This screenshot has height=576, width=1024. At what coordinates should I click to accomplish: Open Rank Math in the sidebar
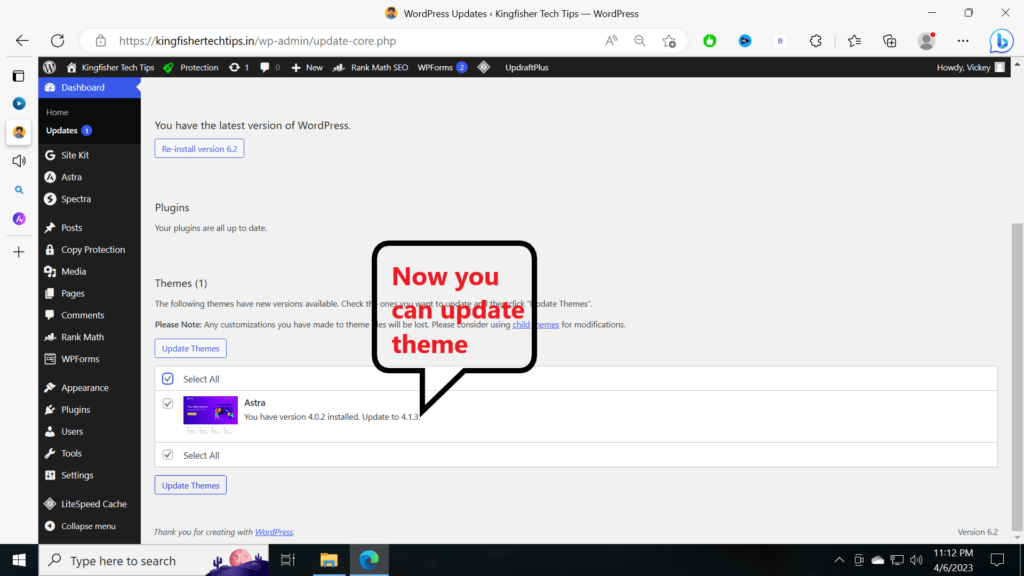click(x=89, y=337)
